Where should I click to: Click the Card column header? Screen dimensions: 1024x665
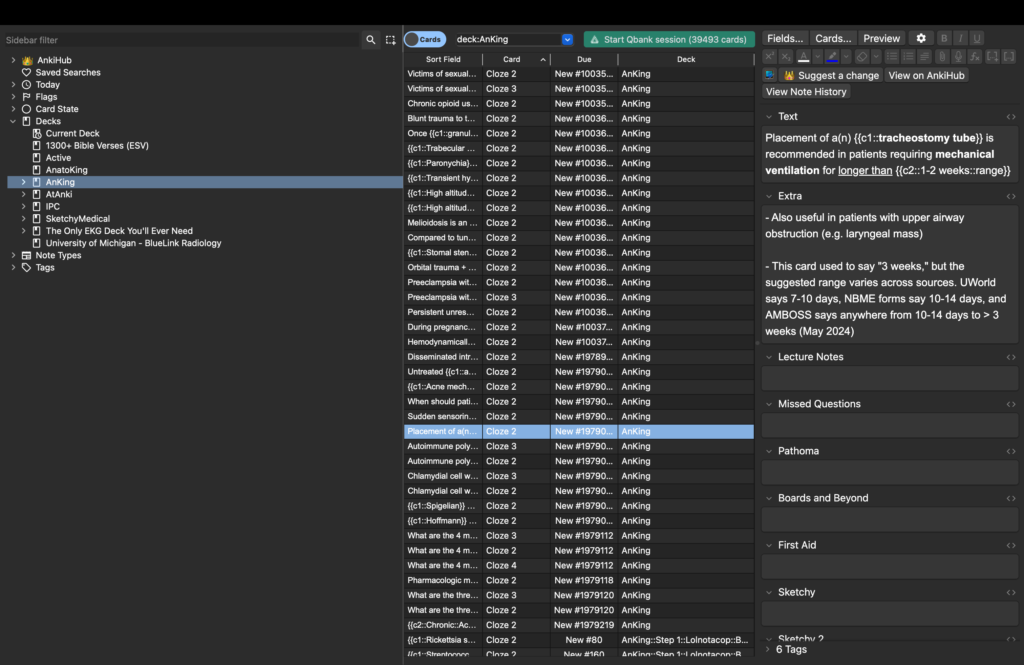512,59
